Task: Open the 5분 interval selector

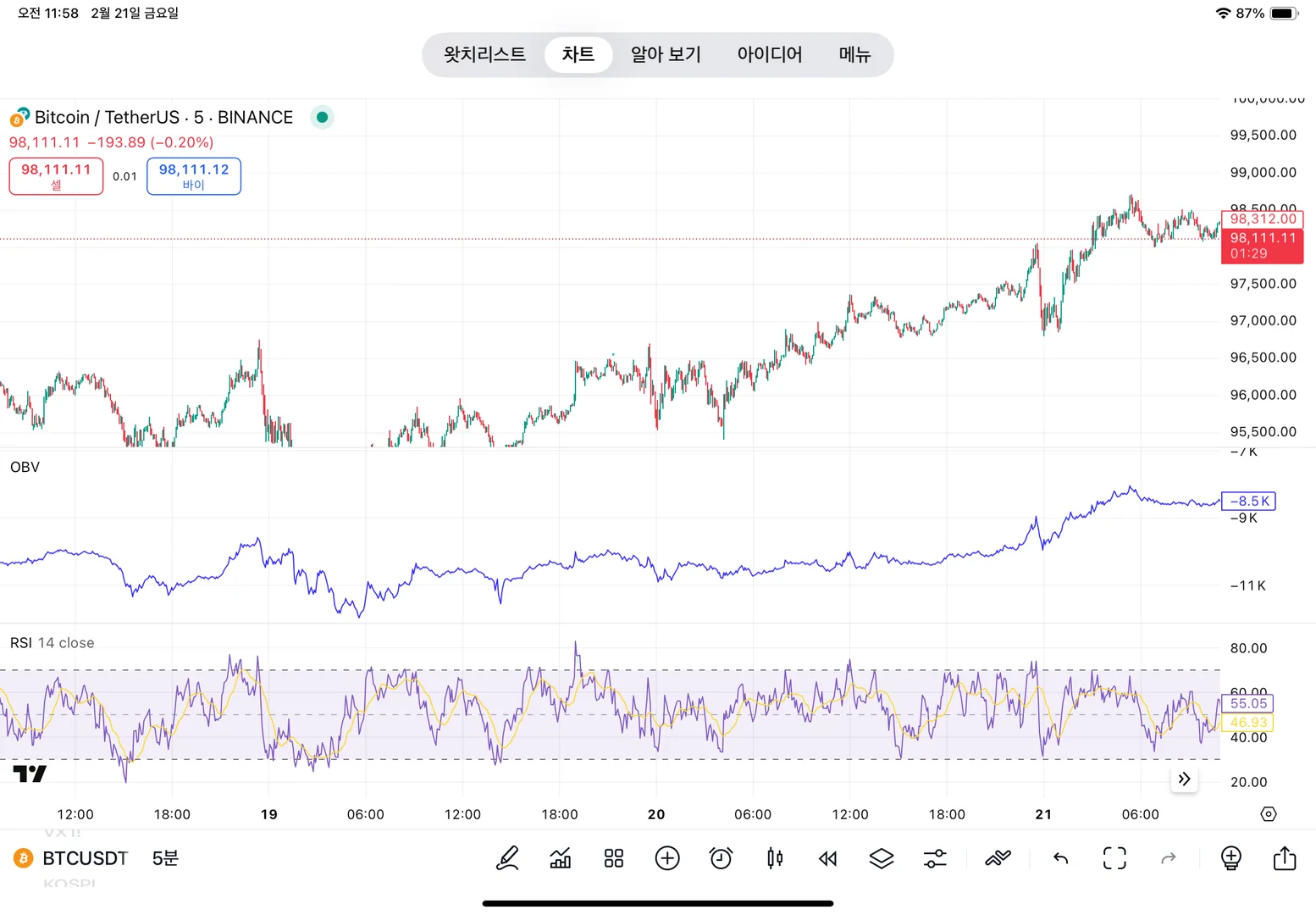Action: pos(165,858)
